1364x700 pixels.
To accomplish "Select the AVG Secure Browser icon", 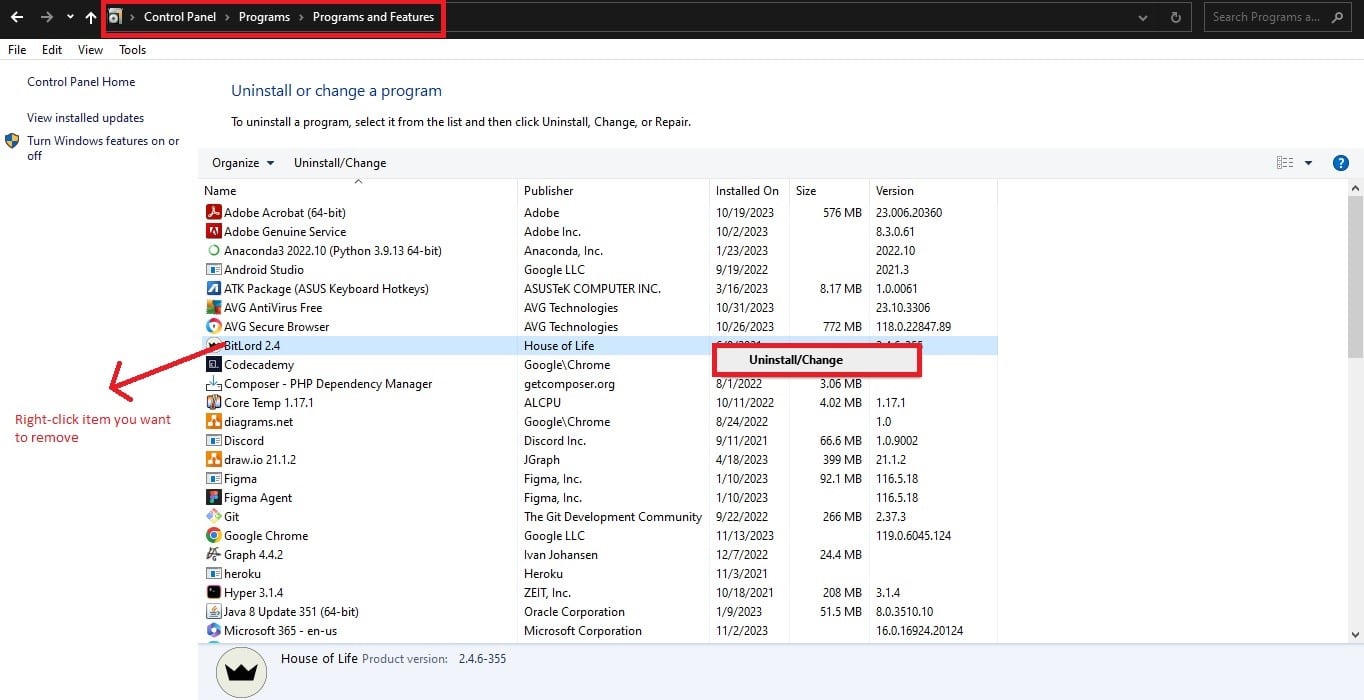I will click(x=213, y=326).
